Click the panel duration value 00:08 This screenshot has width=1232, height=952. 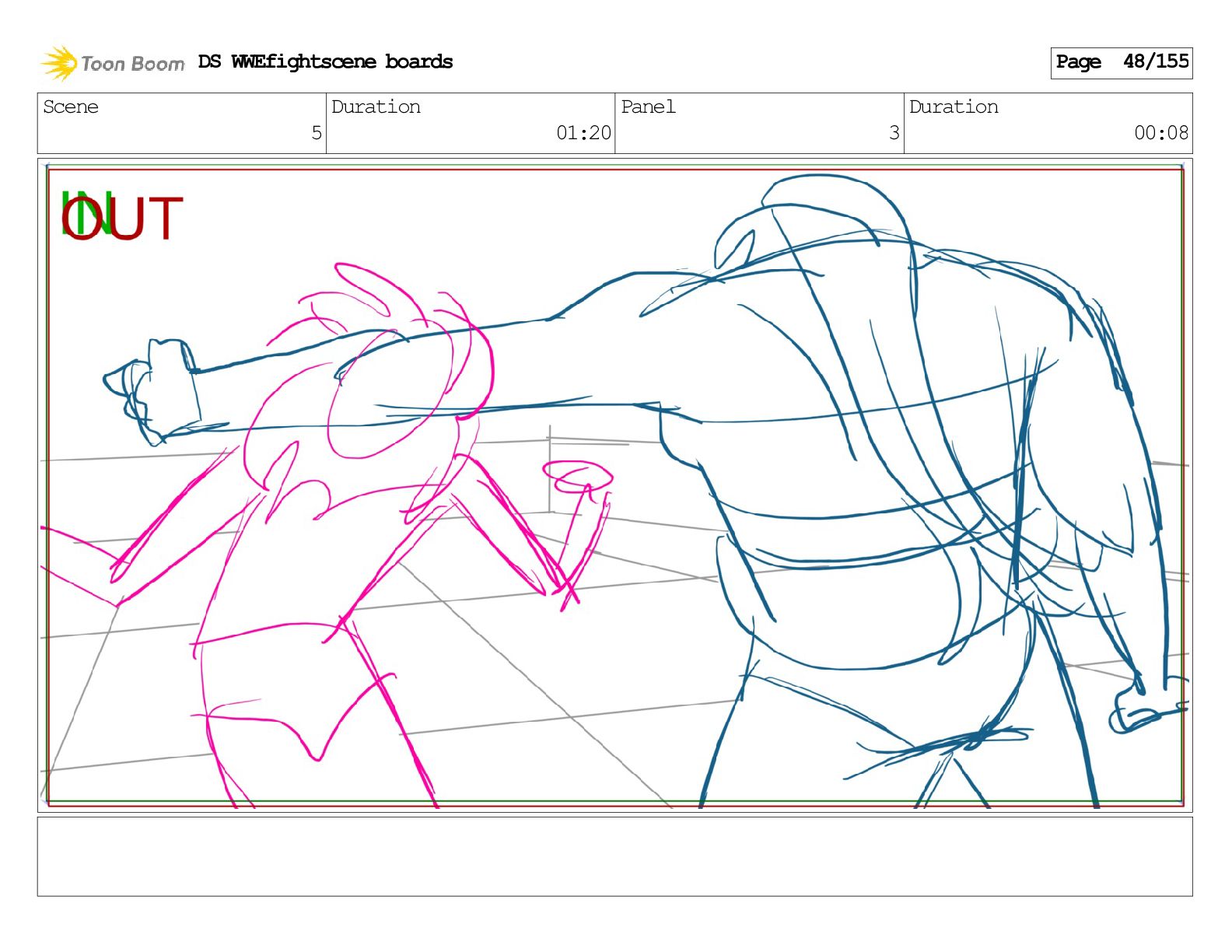1160,133
